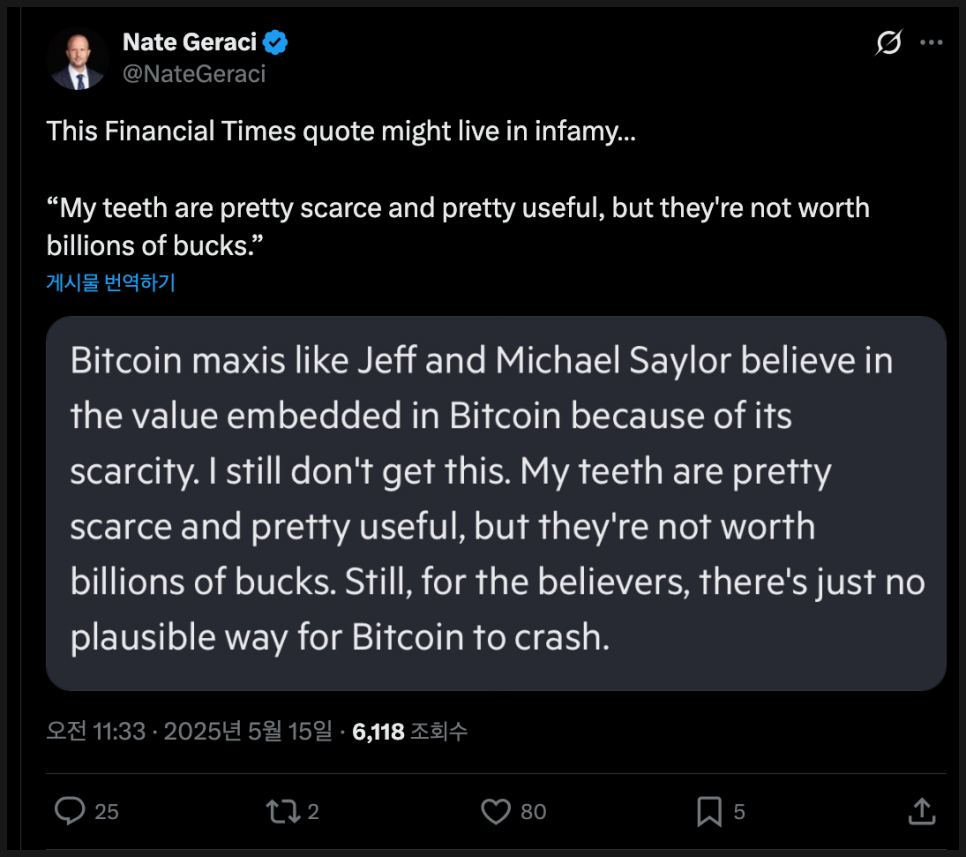Click the reply count 25
The width and height of the screenshot is (966, 857).
(x=107, y=812)
